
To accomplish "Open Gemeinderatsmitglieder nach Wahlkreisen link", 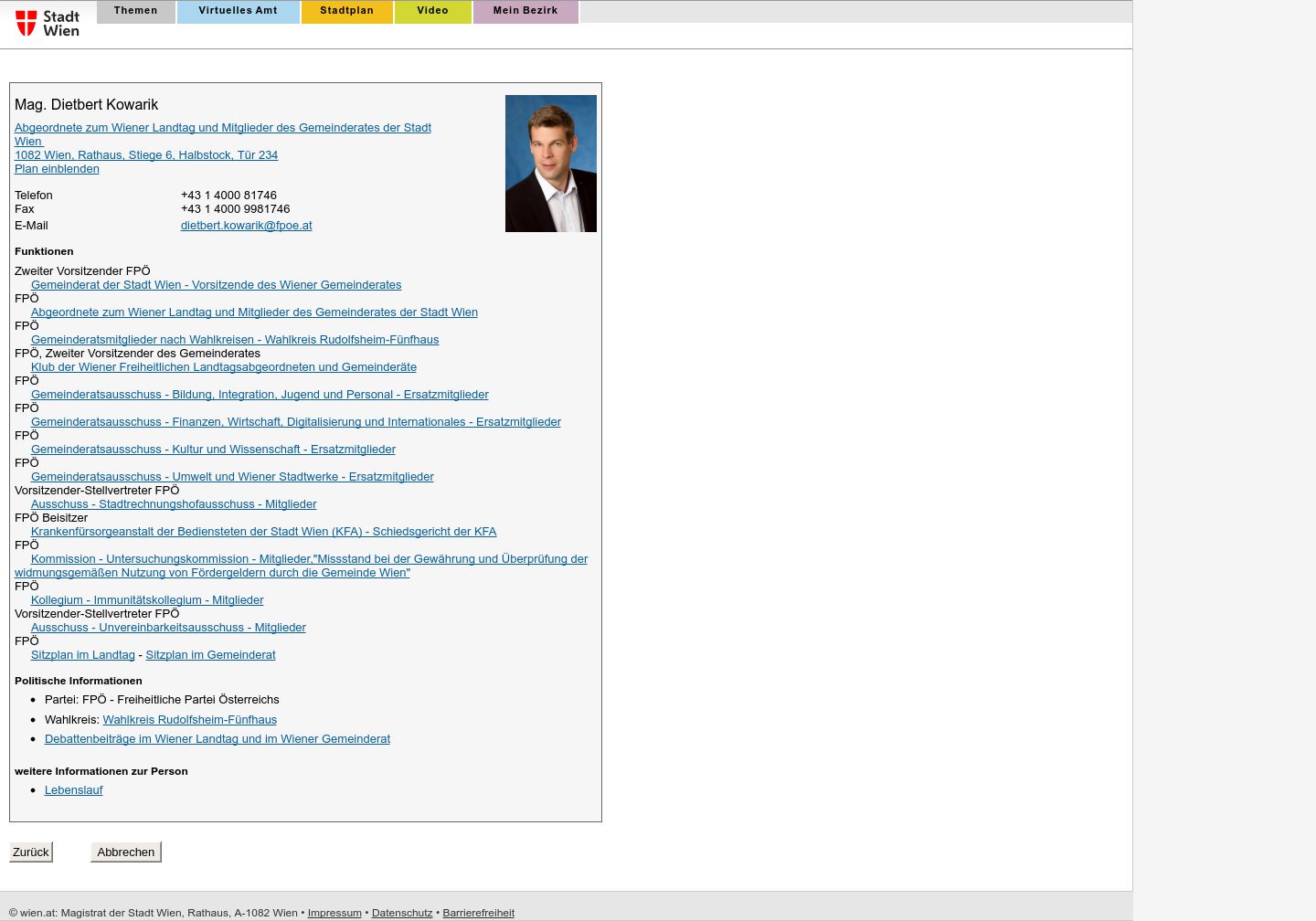I will tap(235, 340).
